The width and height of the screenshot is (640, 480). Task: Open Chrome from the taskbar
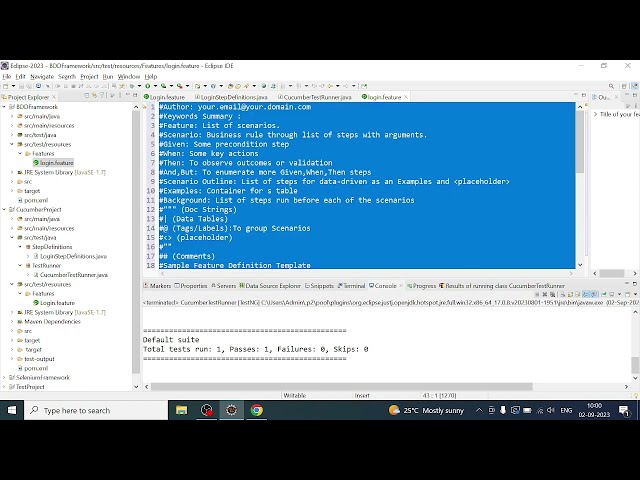(257, 410)
